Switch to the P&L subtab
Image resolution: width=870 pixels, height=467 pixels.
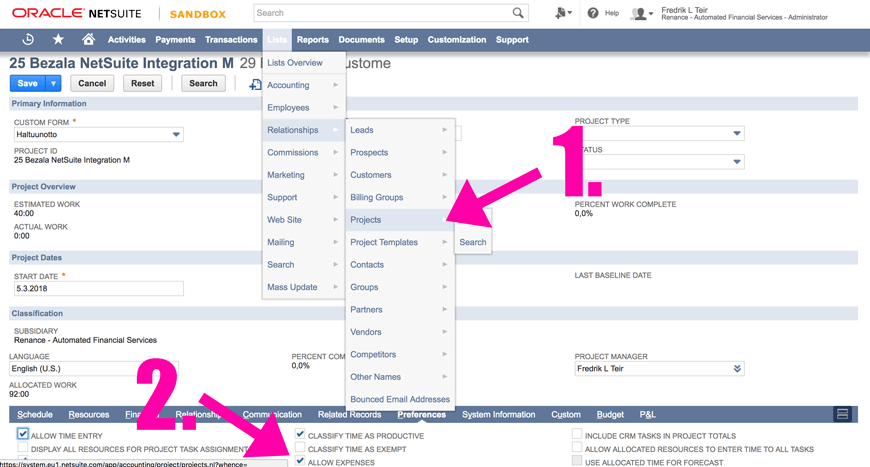pyautogui.click(x=647, y=414)
